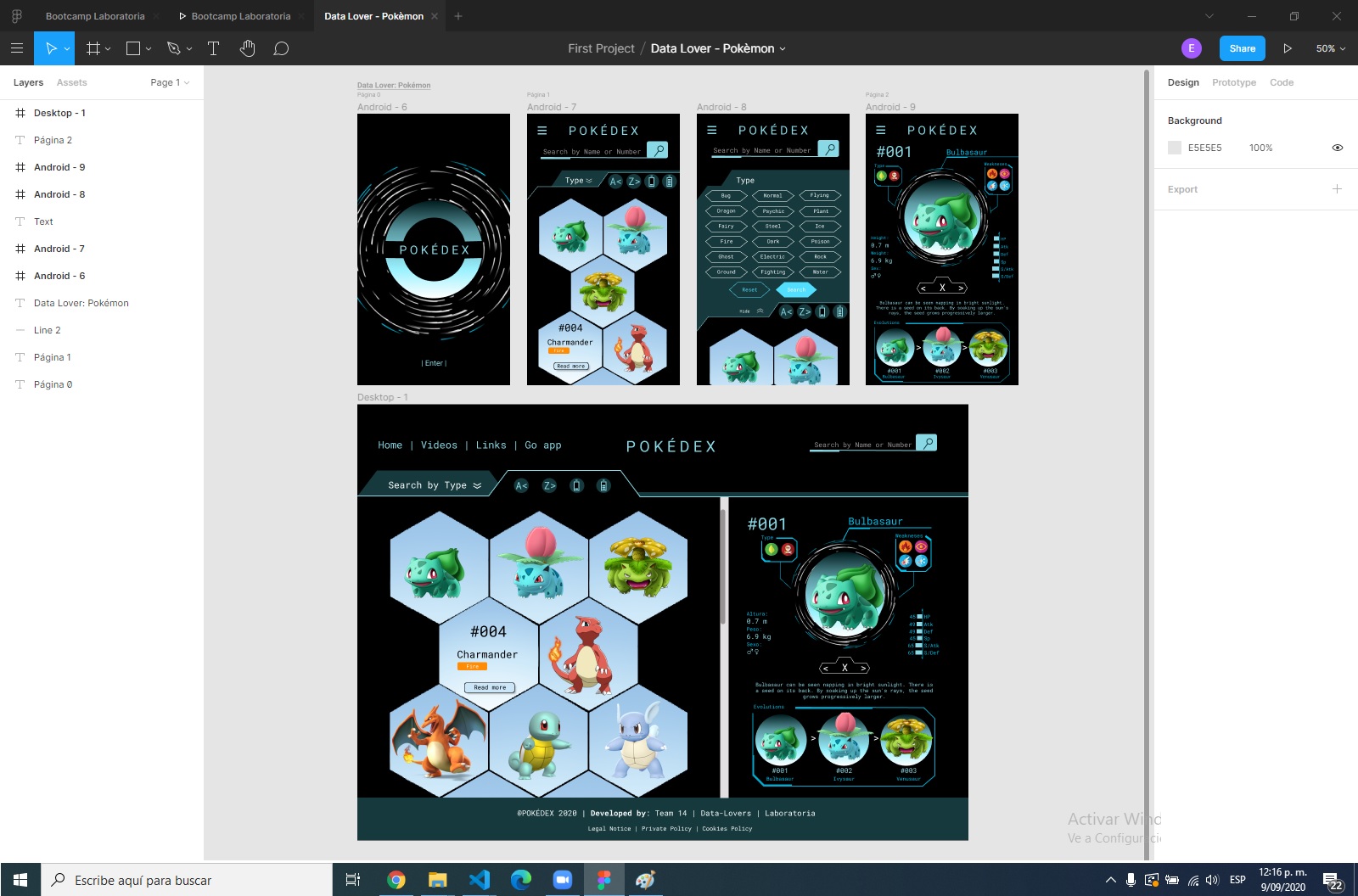Add an export setting with plus
Viewport: 1358px width, 896px height.
pyautogui.click(x=1337, y=189)
